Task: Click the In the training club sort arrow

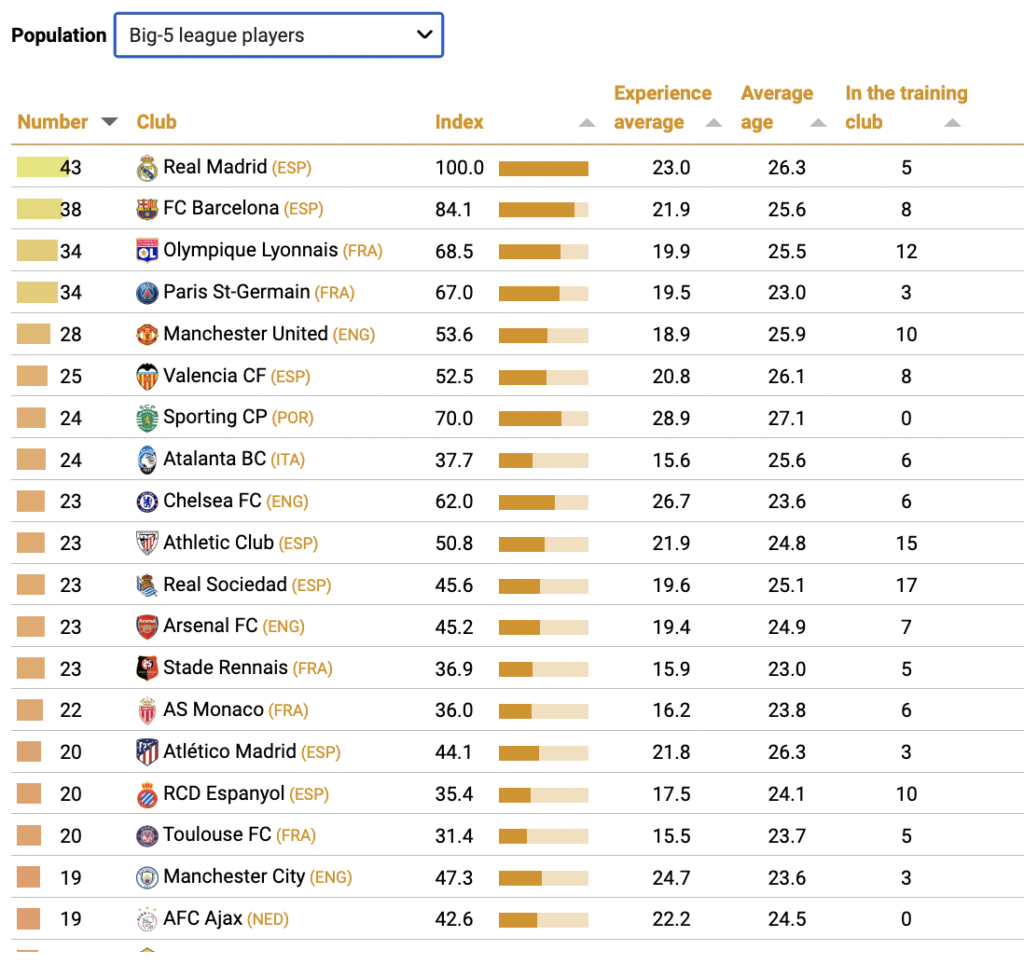Action: pyautogui.click(x=953, y=123)
